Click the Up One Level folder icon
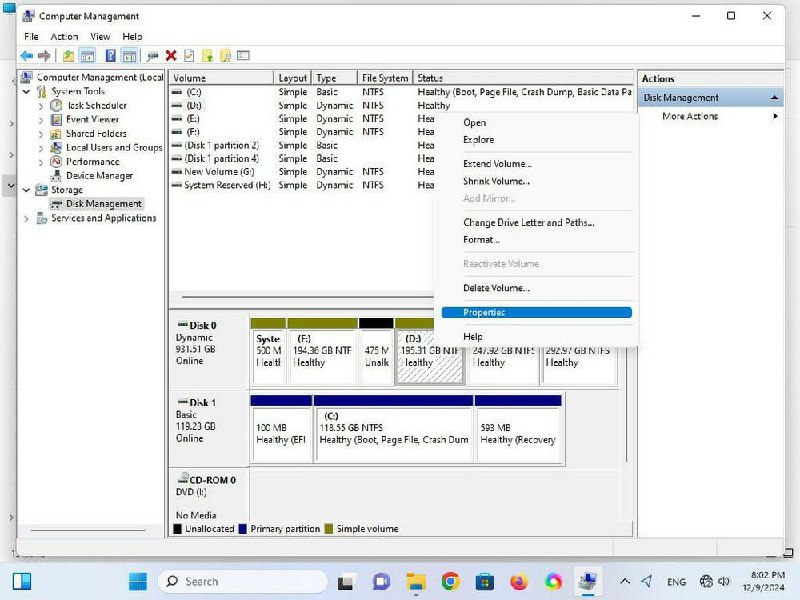This screenshot has width=800, height=600. [x=68, y=56]
